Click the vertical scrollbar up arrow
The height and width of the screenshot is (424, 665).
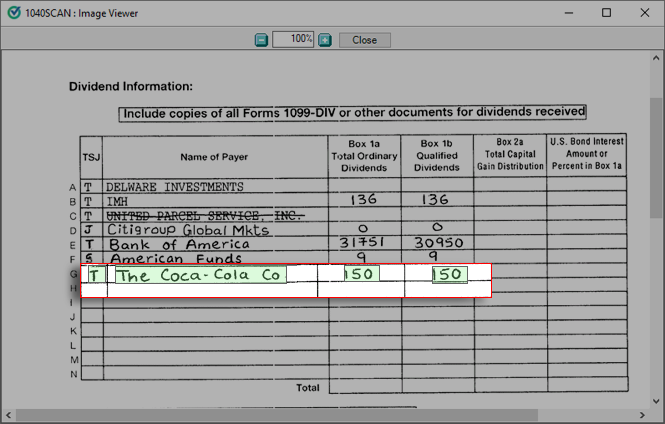point(656,58)
